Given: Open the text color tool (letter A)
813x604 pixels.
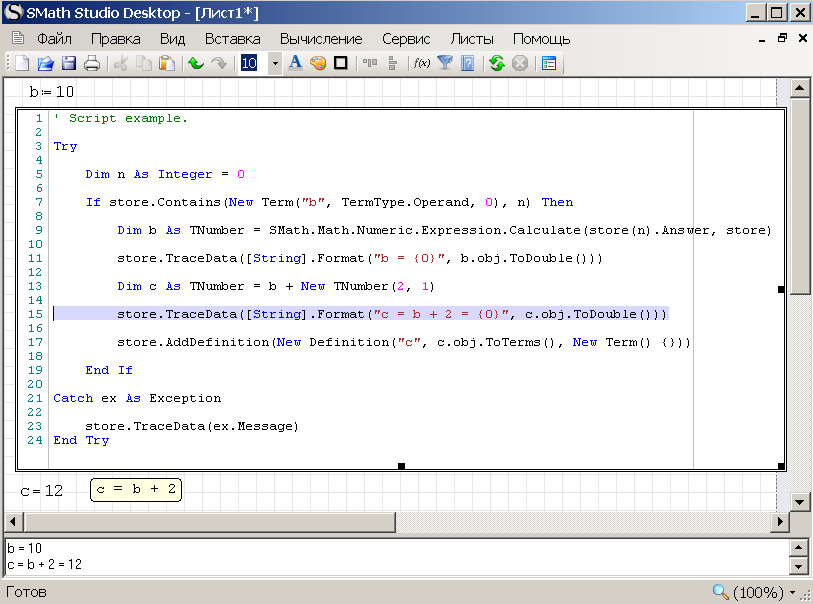Looking at the screenshot, I should tap(295, 63).
